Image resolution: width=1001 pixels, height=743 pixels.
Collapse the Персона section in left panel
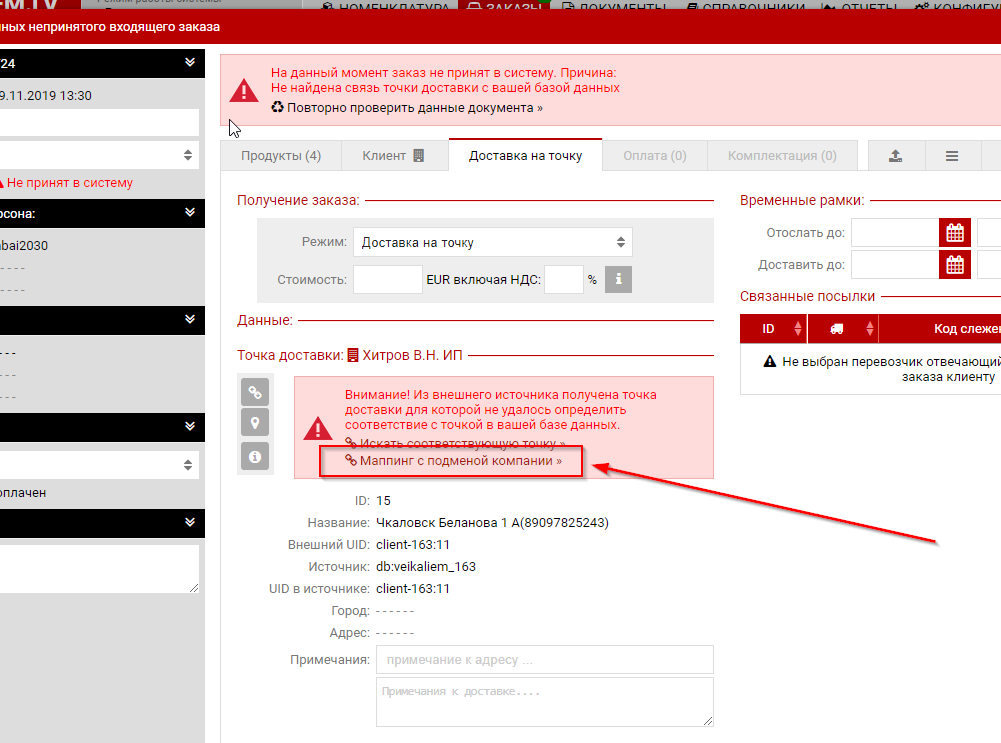point(190,212)
